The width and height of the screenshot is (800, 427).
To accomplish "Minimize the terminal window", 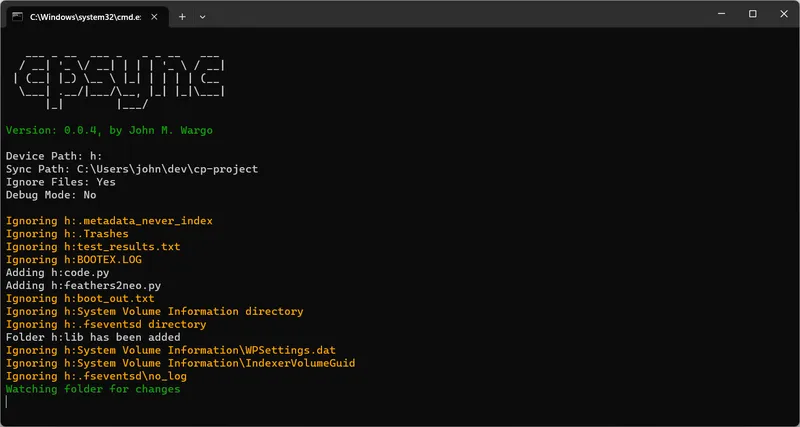I will (721, 14).
